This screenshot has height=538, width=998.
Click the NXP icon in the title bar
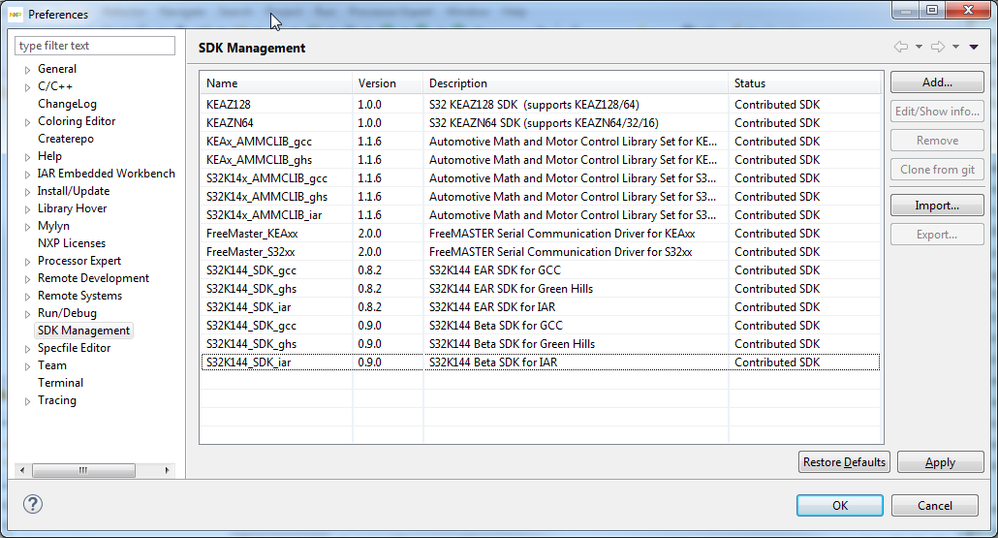15,14
